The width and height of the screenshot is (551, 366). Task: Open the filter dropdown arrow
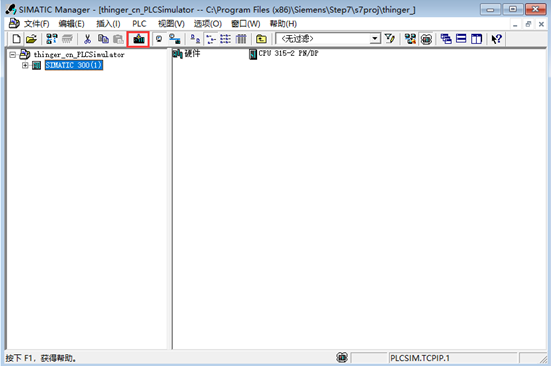[375, 38]
